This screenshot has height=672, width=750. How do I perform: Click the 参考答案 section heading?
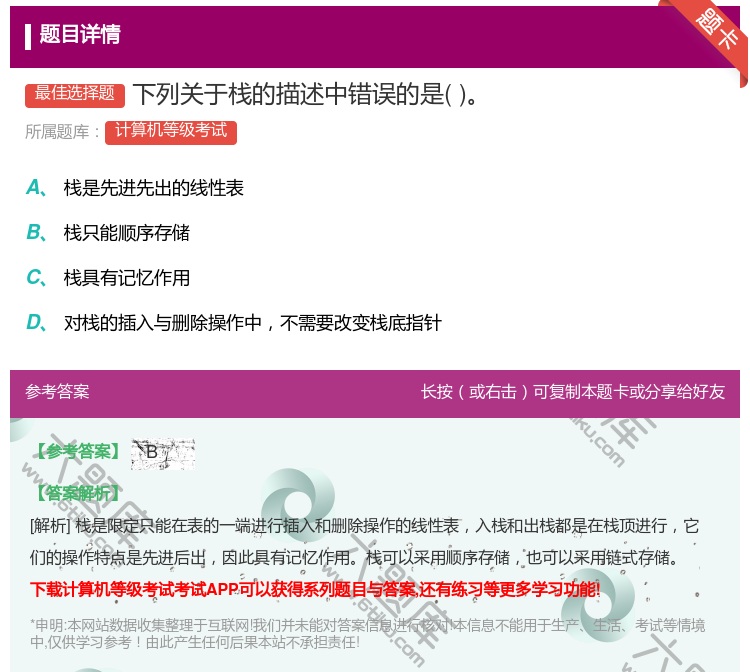(57, 392)
